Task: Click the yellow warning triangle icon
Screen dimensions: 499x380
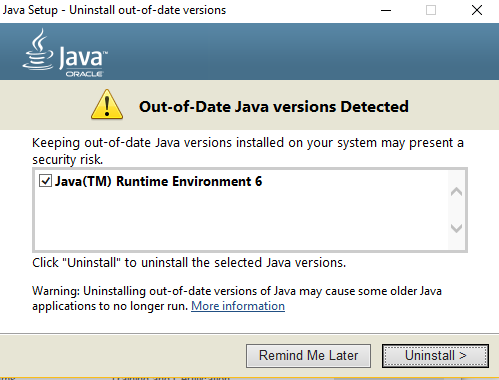Action: 107,105
